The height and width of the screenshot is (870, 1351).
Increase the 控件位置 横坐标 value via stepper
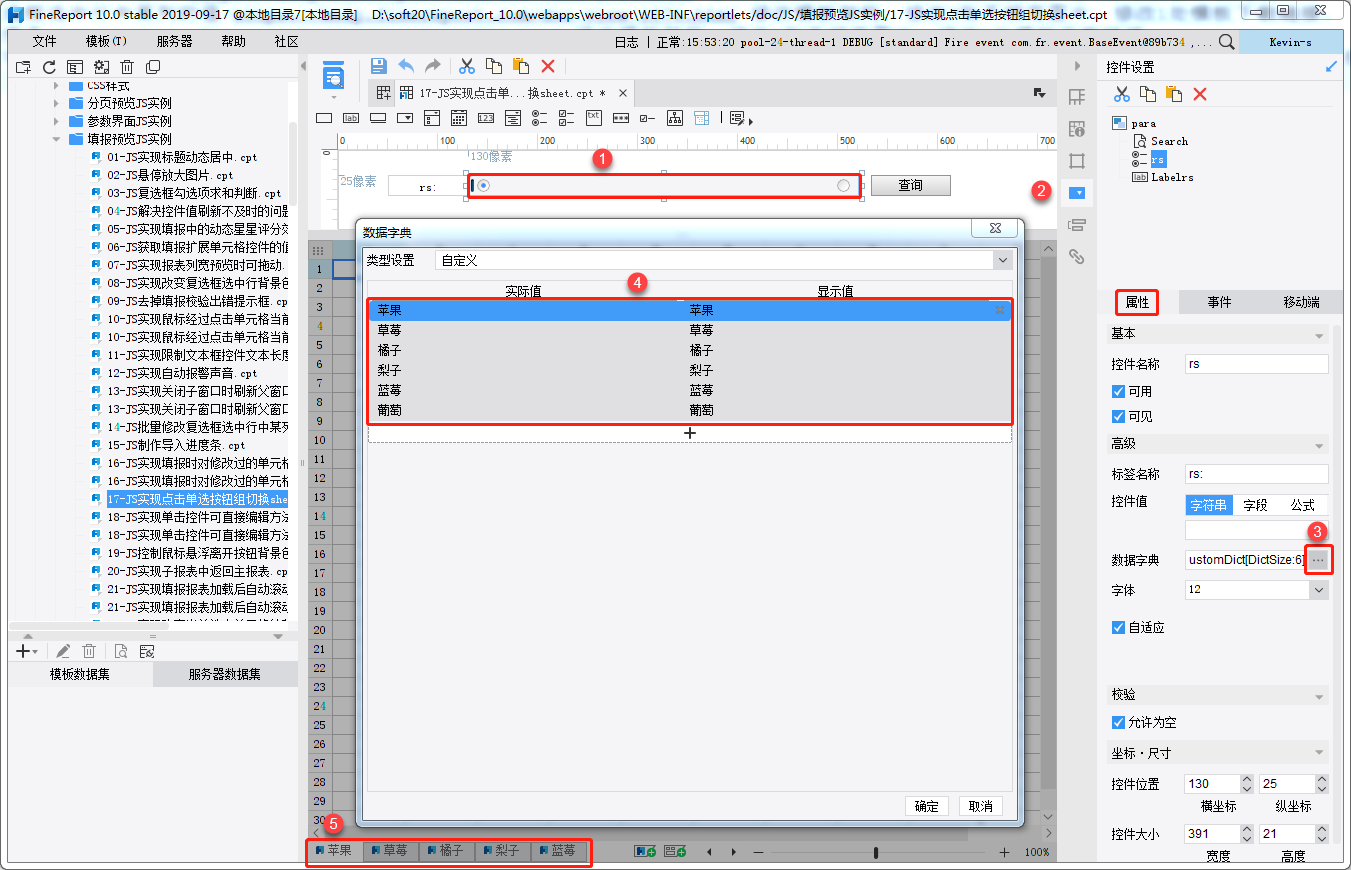tap(1246, 779)
